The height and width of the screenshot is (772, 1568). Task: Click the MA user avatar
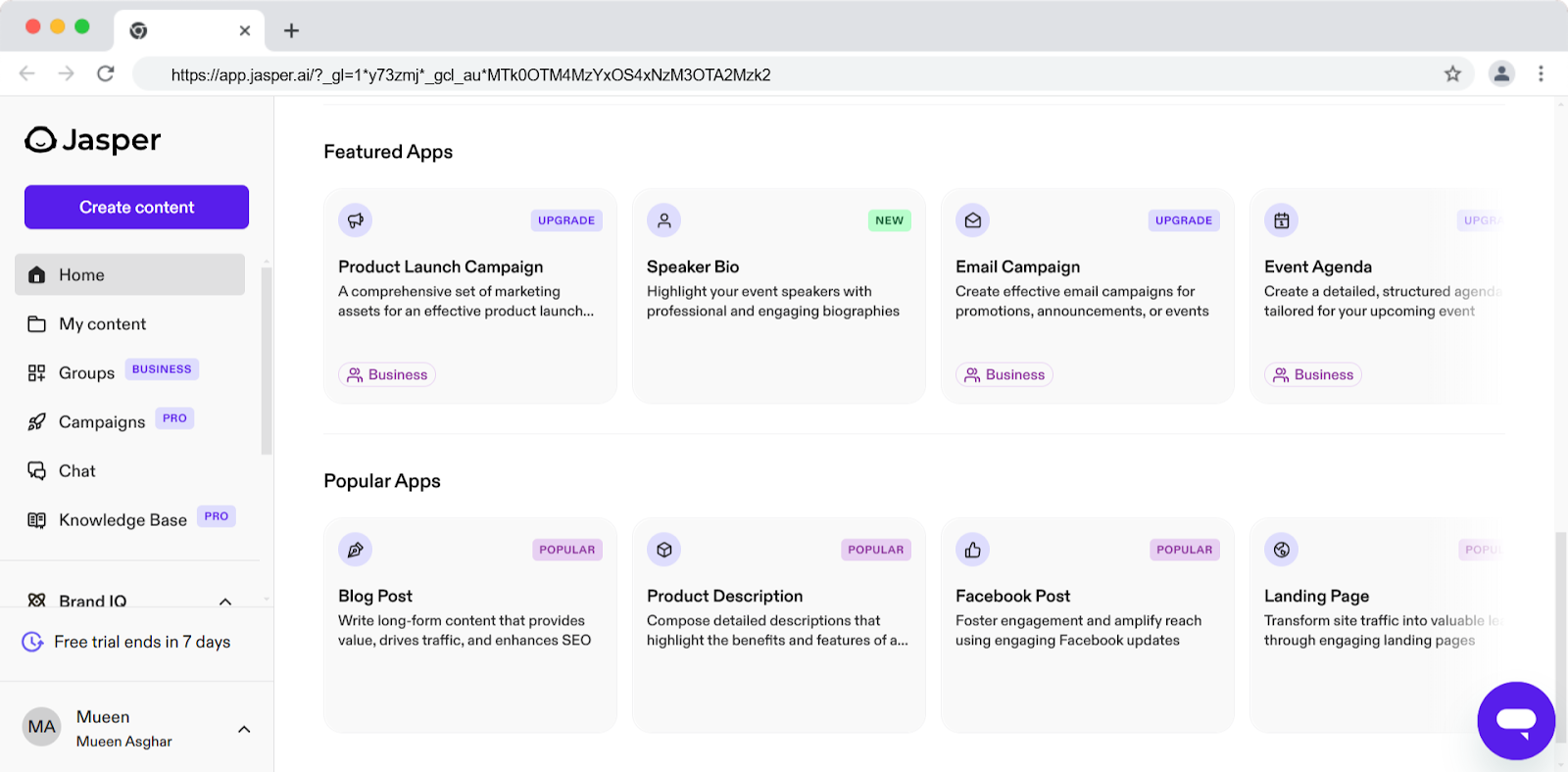(x=41, y=727)
